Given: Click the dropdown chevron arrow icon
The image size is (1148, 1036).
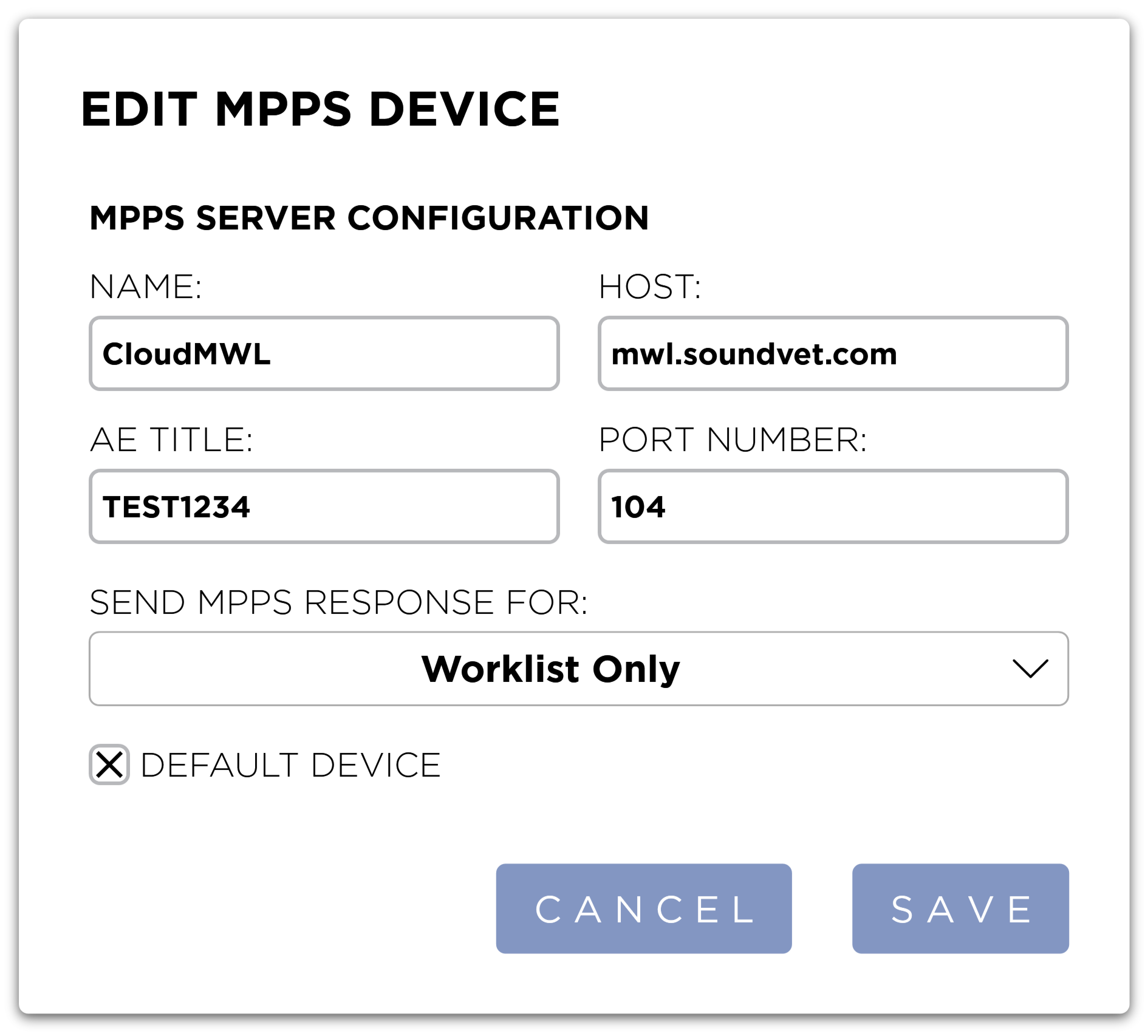Looking at the screenshot, I should pyautogui.click(x=1030, y=669).
